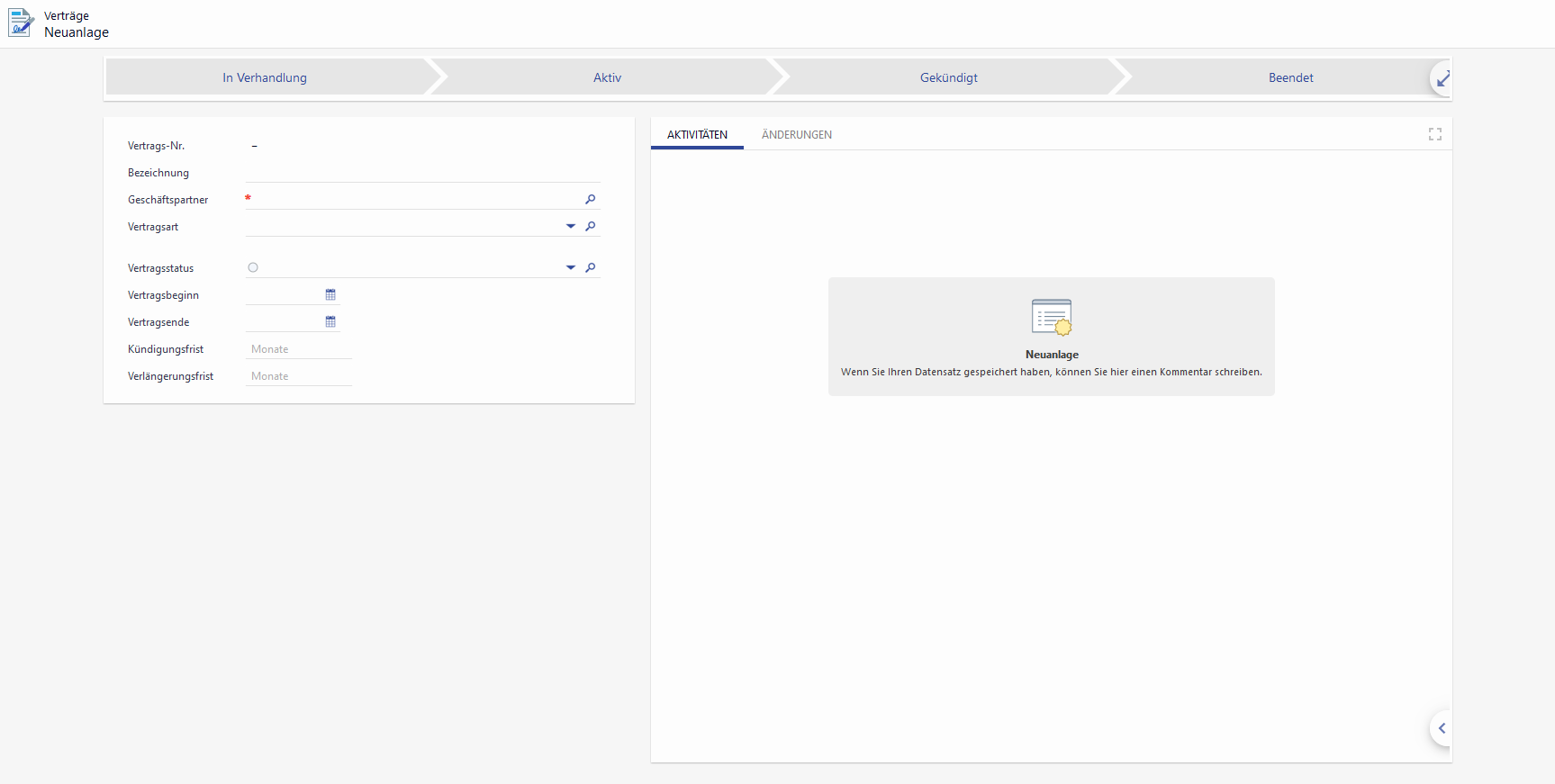Screen dimensions: 1555x784
Task: Select the Vertragsstatus radio circle
Action: pyautogui.click(x=253, y=267)
